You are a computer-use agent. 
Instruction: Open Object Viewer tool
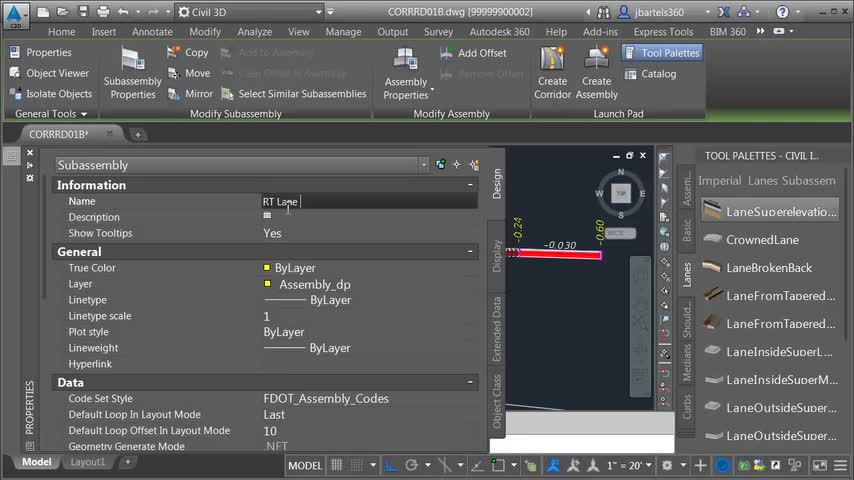click(50, 73)
